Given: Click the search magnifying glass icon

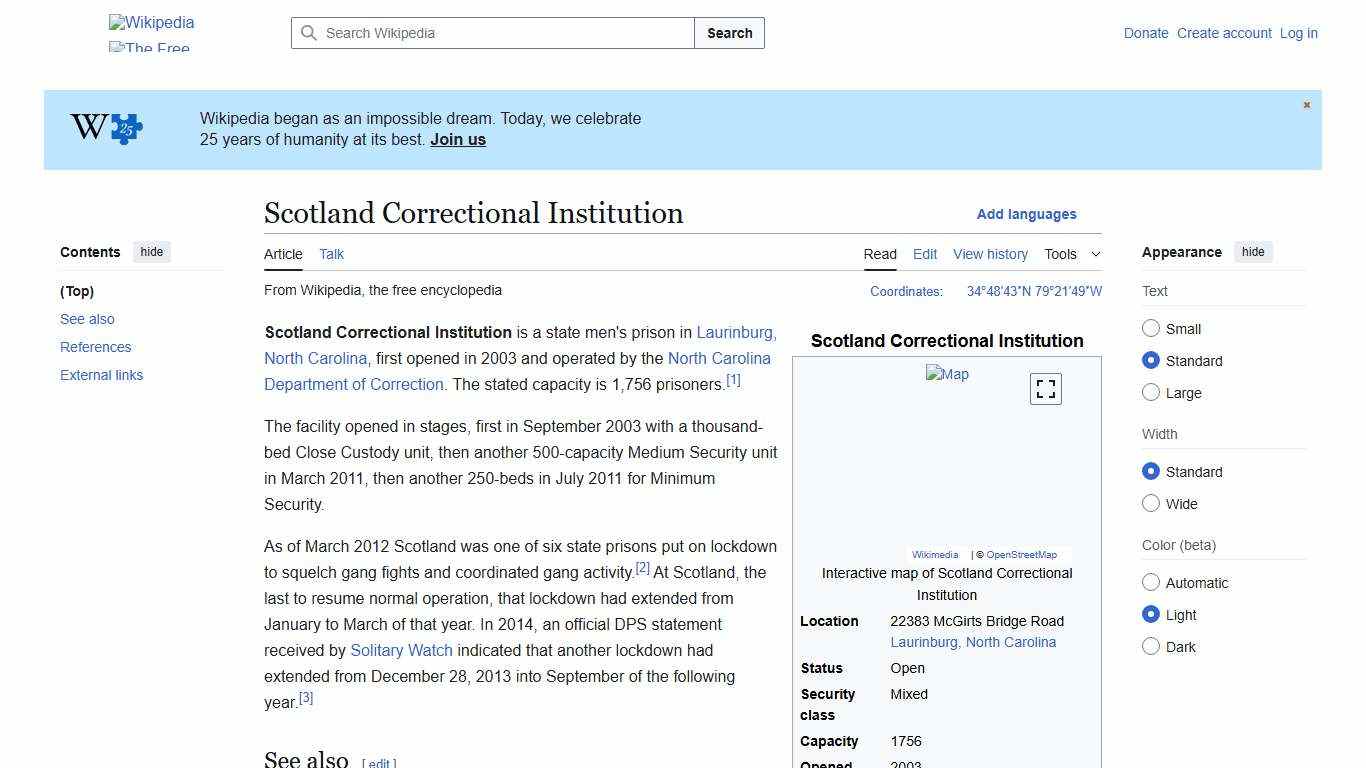Looking at the screenshot, I should click(x=310, y=33).
